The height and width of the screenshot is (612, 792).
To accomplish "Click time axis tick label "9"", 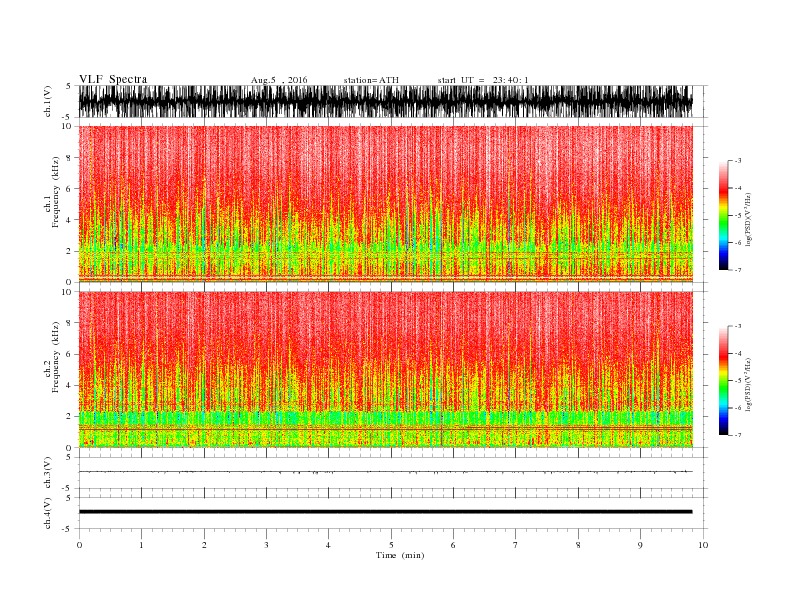I will [640, 545].
